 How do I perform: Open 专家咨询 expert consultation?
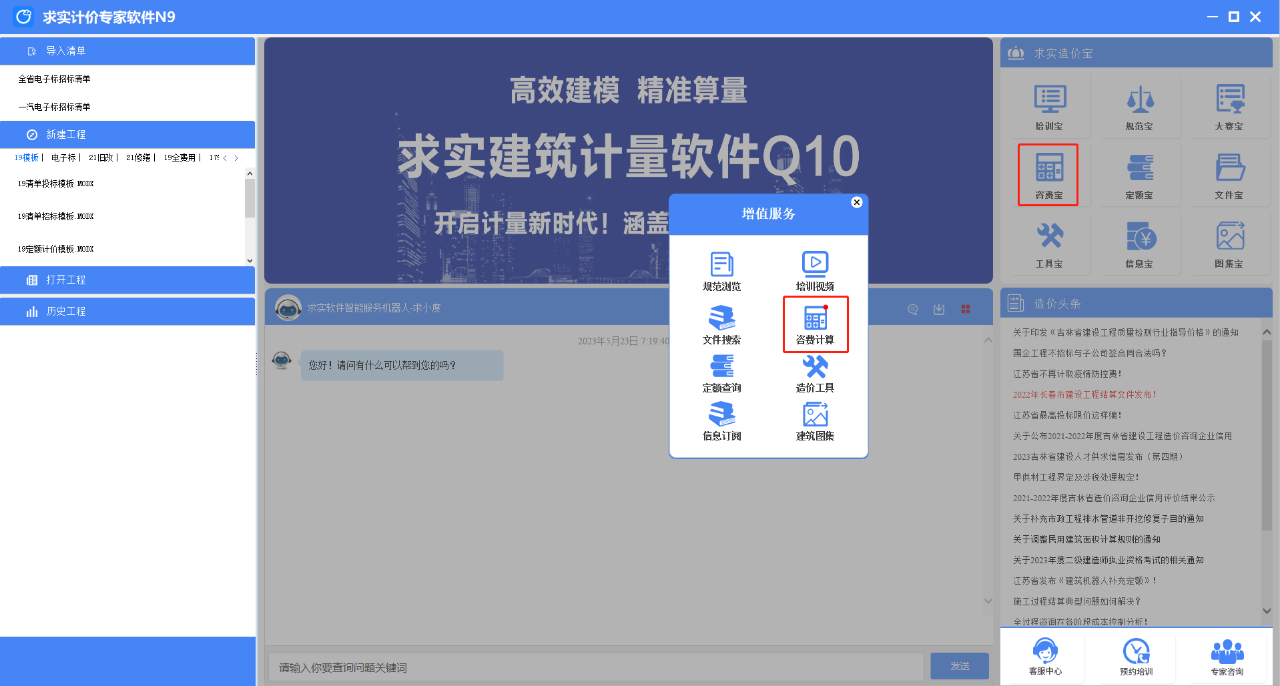pyautogui.click(x=1226, y=658)
